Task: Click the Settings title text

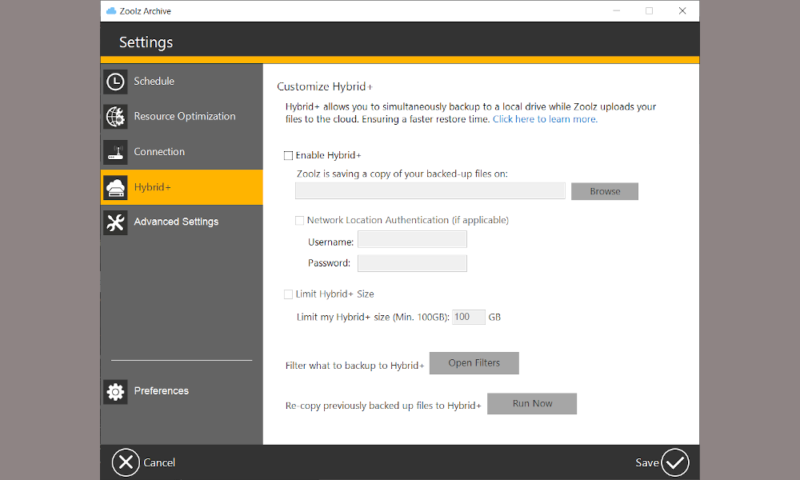Action: [146, 42]
